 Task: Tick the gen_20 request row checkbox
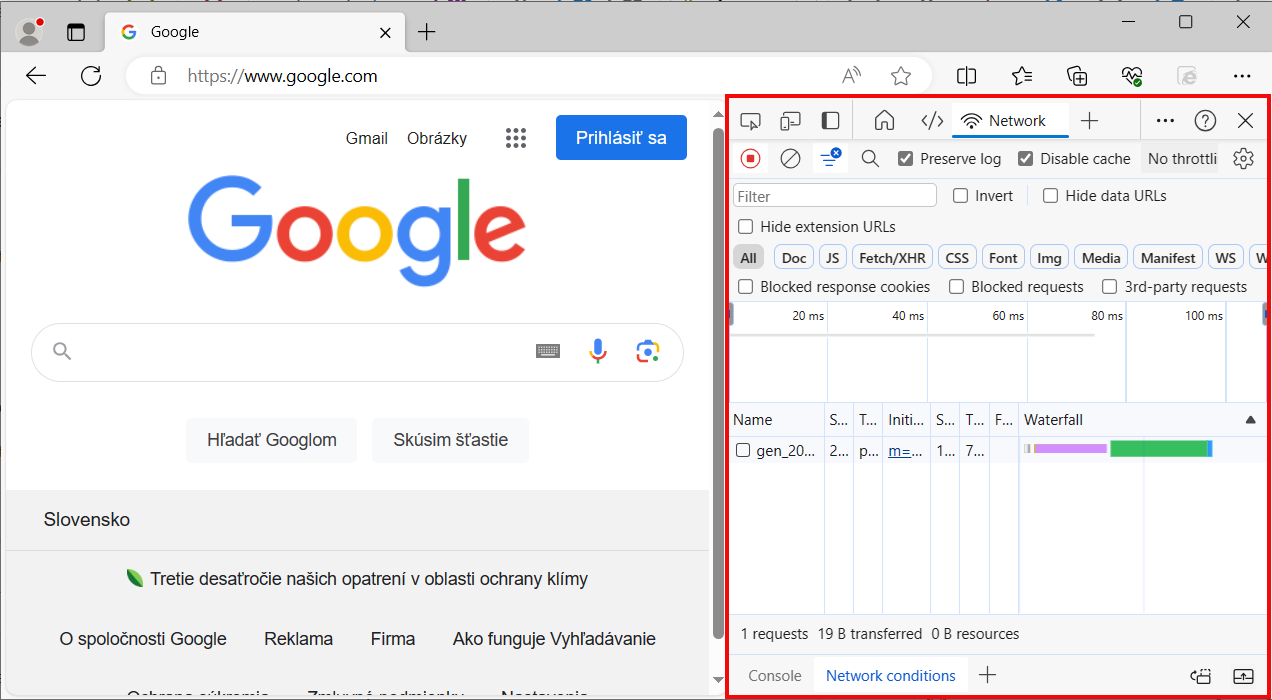pyautogui.click(x=743, y=450)
